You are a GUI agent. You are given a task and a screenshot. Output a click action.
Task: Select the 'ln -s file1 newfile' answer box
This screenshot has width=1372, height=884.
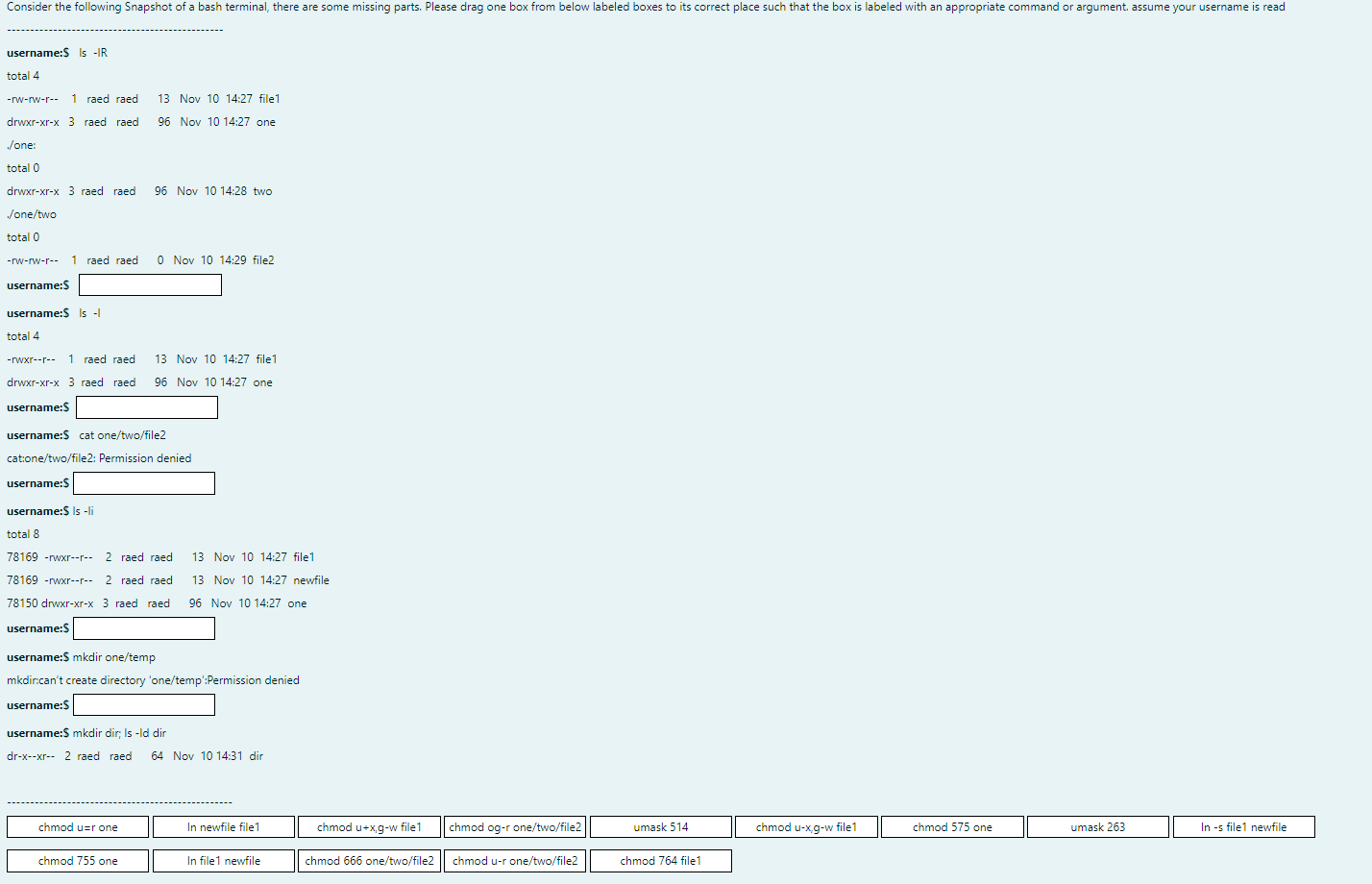pyautogui.click(x=1244, y=826)
